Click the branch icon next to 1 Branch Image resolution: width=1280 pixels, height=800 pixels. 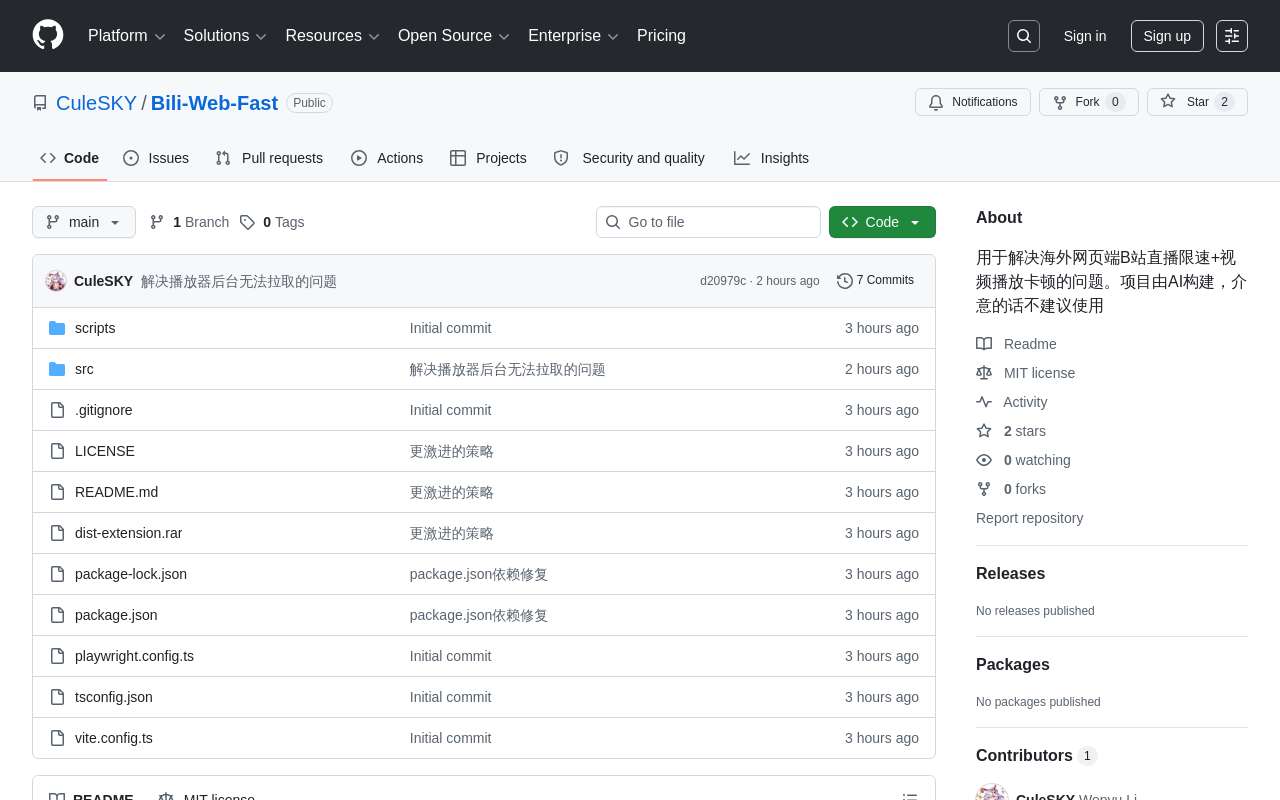click(x=157, y=222)
